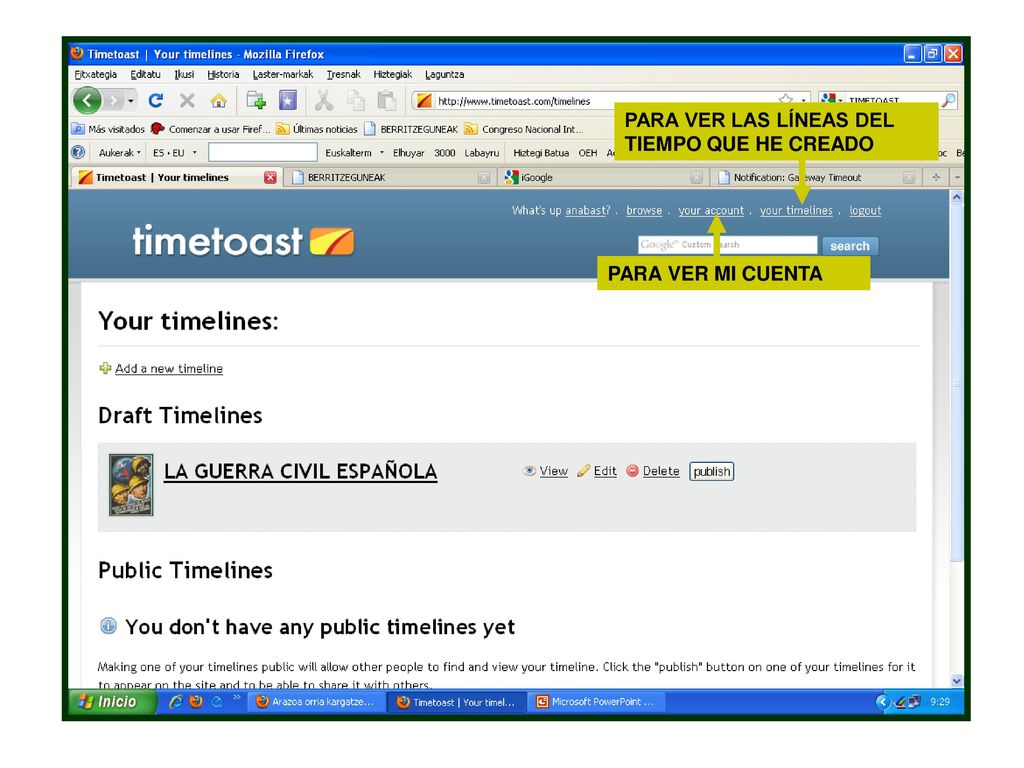This screenshot has width=1024, height=768.
Task: Click the Spanish Civil War timeline thumbnail
Action: [x=131, y=485]
